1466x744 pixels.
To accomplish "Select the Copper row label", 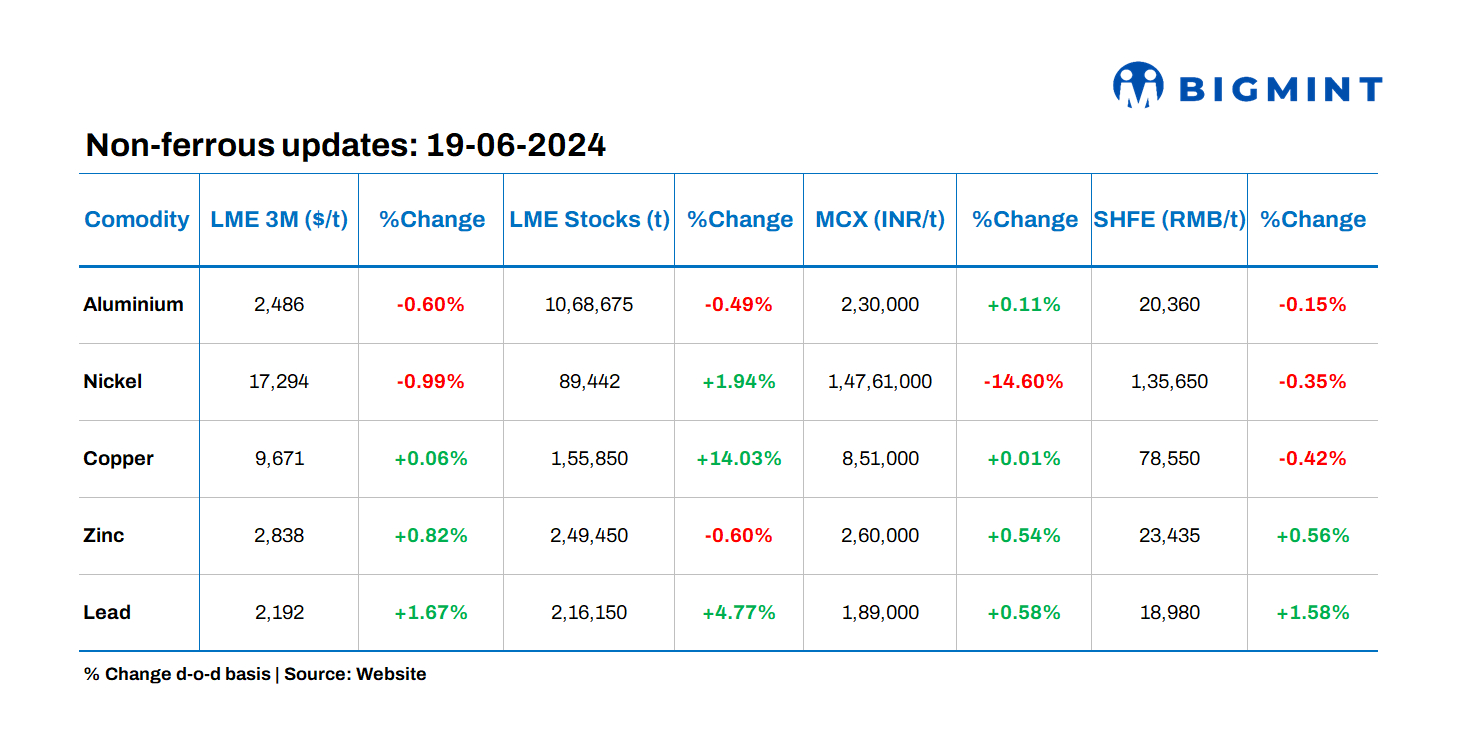I will coord(118,459).
